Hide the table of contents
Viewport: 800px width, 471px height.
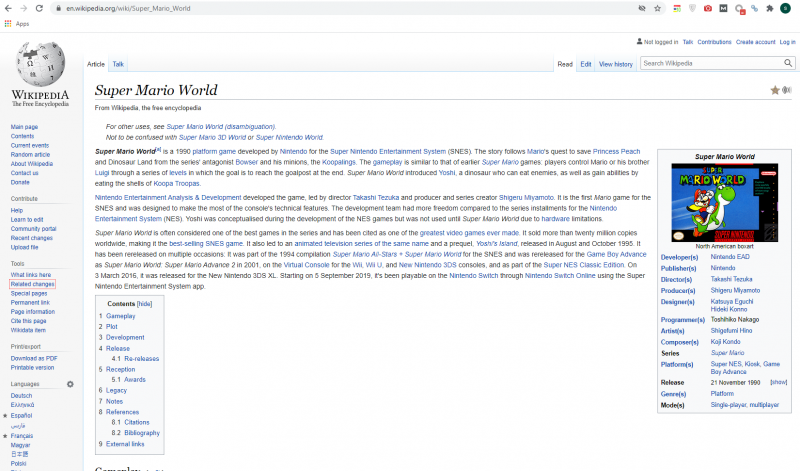tap(145, 303)
